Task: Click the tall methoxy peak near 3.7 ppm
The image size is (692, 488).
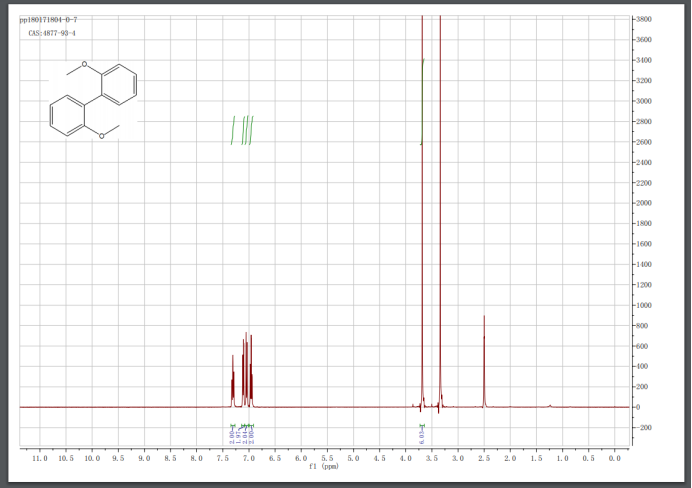Action: pyautogui.click(x=422, y=212)
